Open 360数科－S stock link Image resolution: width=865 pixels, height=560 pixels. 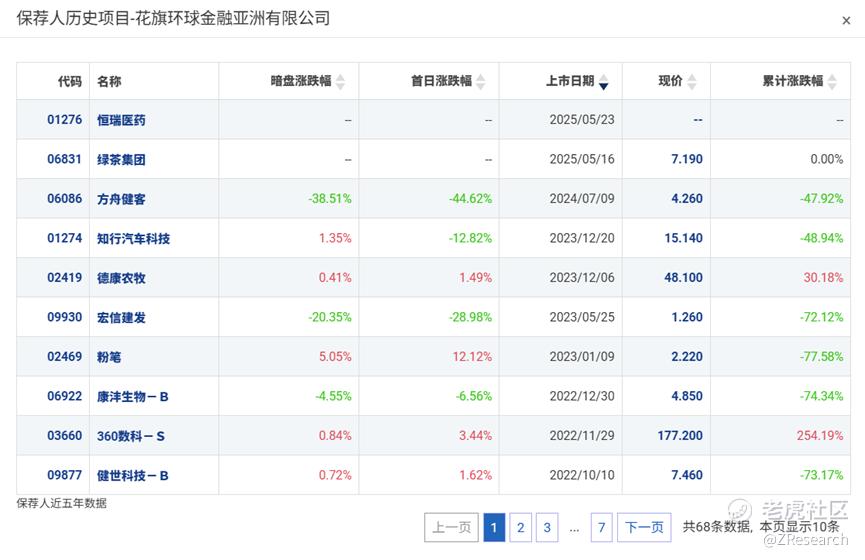[131, 436]
